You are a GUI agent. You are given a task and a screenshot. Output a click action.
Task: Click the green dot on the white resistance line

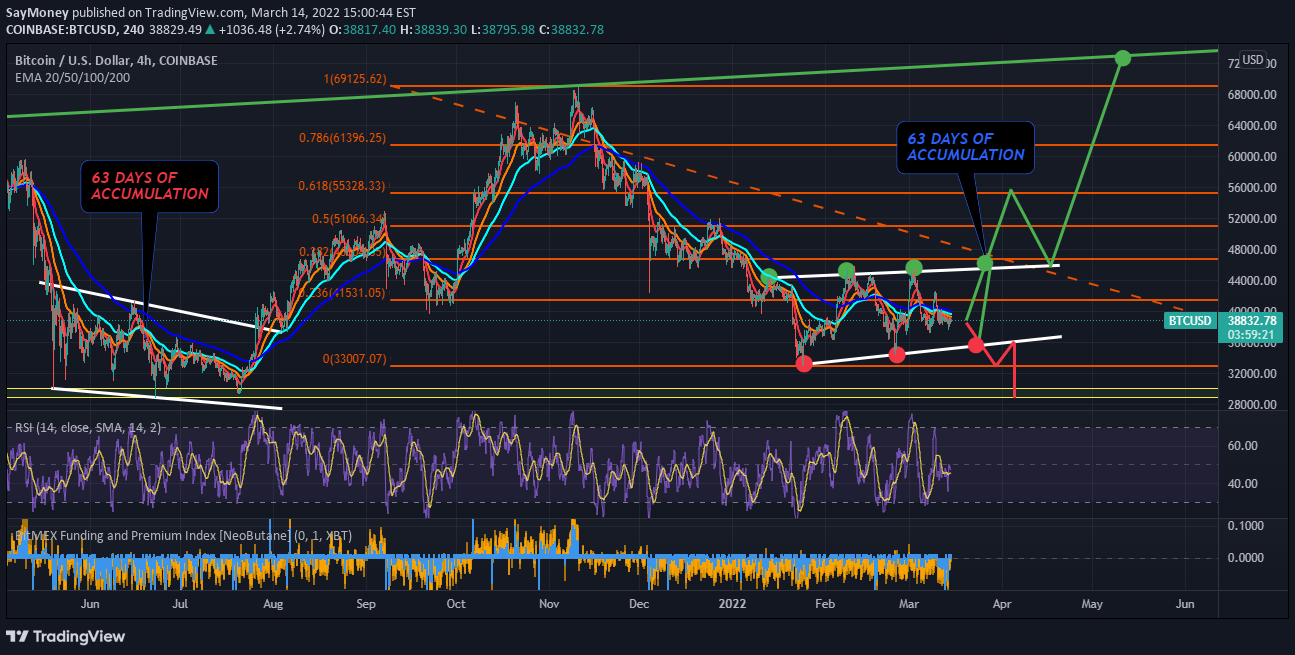[846, 269]
